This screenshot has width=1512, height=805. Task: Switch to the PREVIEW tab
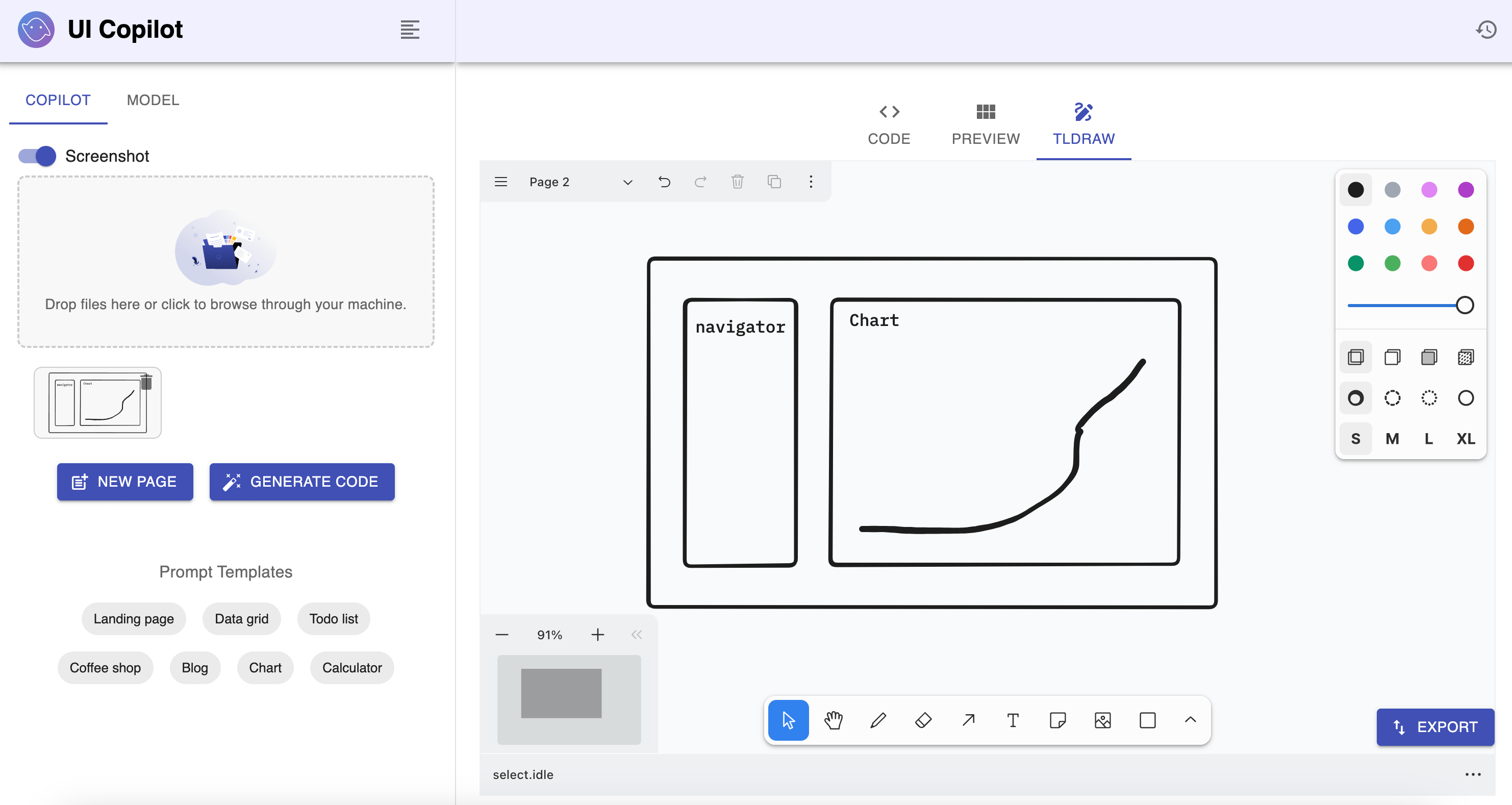coord(986,124)
